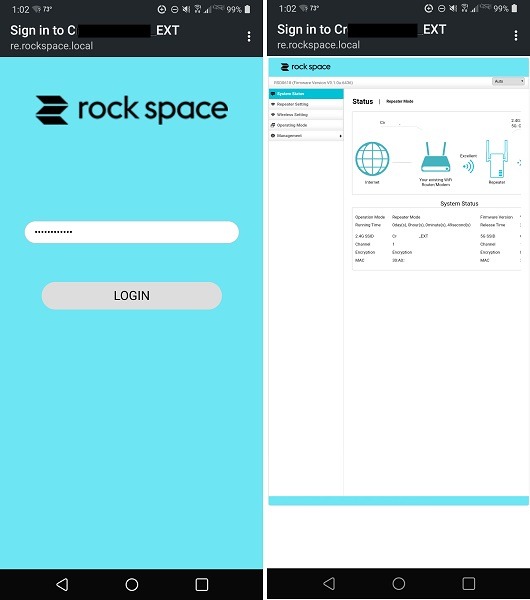The height and width of the screenshot is (600, 530).
Task: Click the System Status sidebar icon
Action: (x=273, y=94)
